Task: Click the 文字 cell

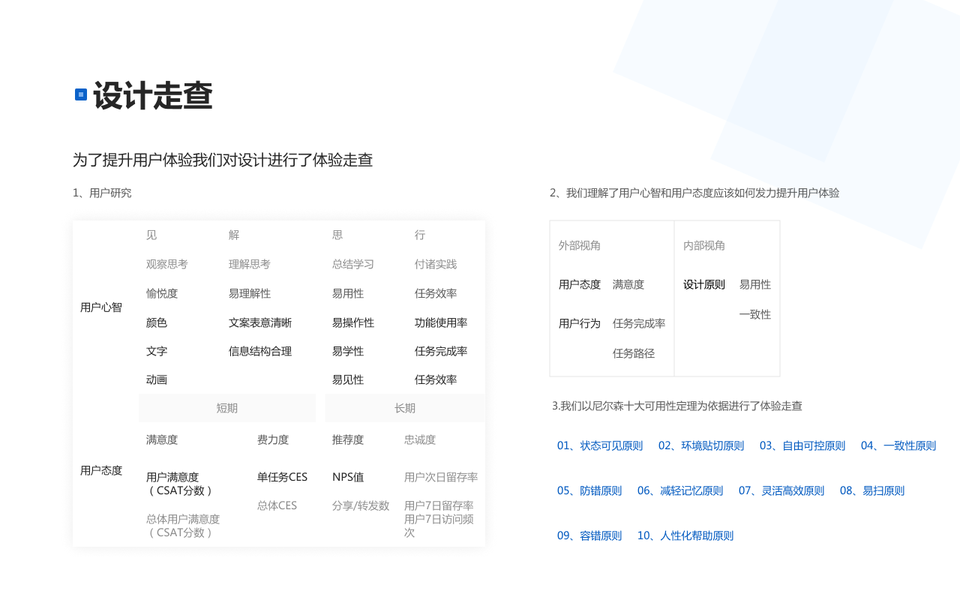Action: click(x=156, y=351)
